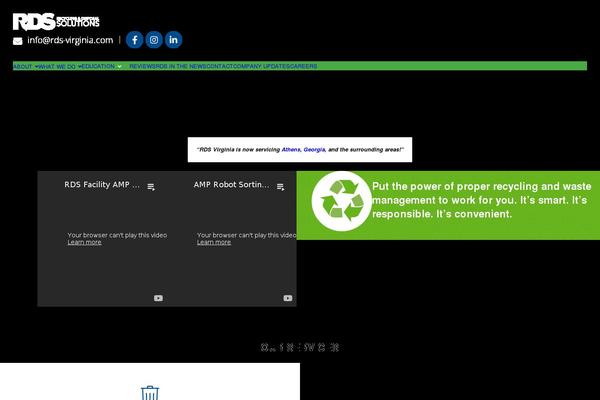The image size is (600, 400).
Task: Open the About menu item
Action: (x=23, y=66)
